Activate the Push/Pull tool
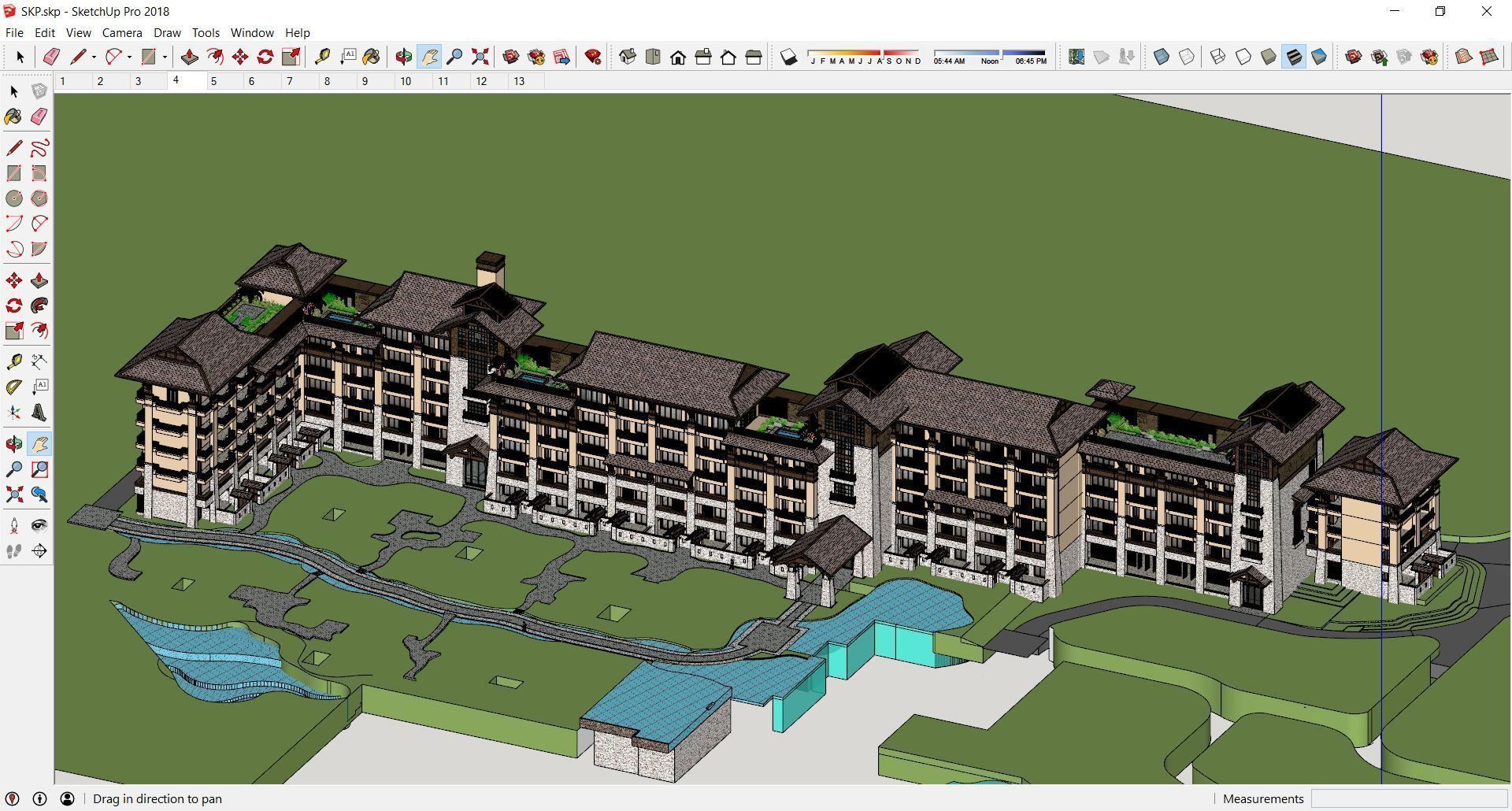Image resolution: width=1512 pixels, height=811 pixels. 189,57
